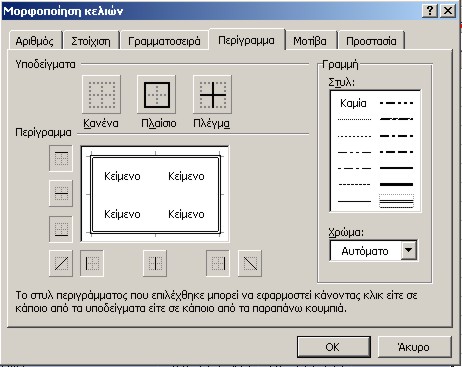The width and height of the screenshot is (462, 367).
Task: Select the thin dash-dot line style
Action: [354, 168]
